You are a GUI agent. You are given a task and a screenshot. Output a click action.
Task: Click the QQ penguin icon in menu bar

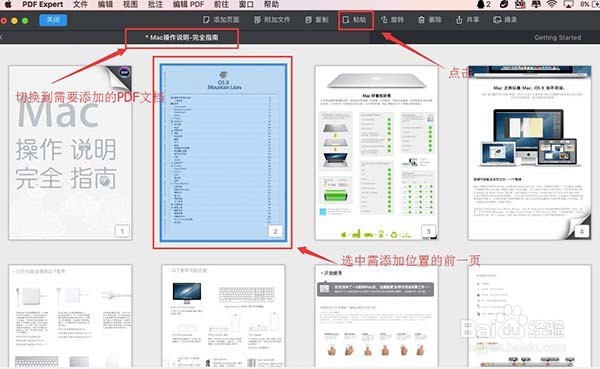click(x=481, y=4)
